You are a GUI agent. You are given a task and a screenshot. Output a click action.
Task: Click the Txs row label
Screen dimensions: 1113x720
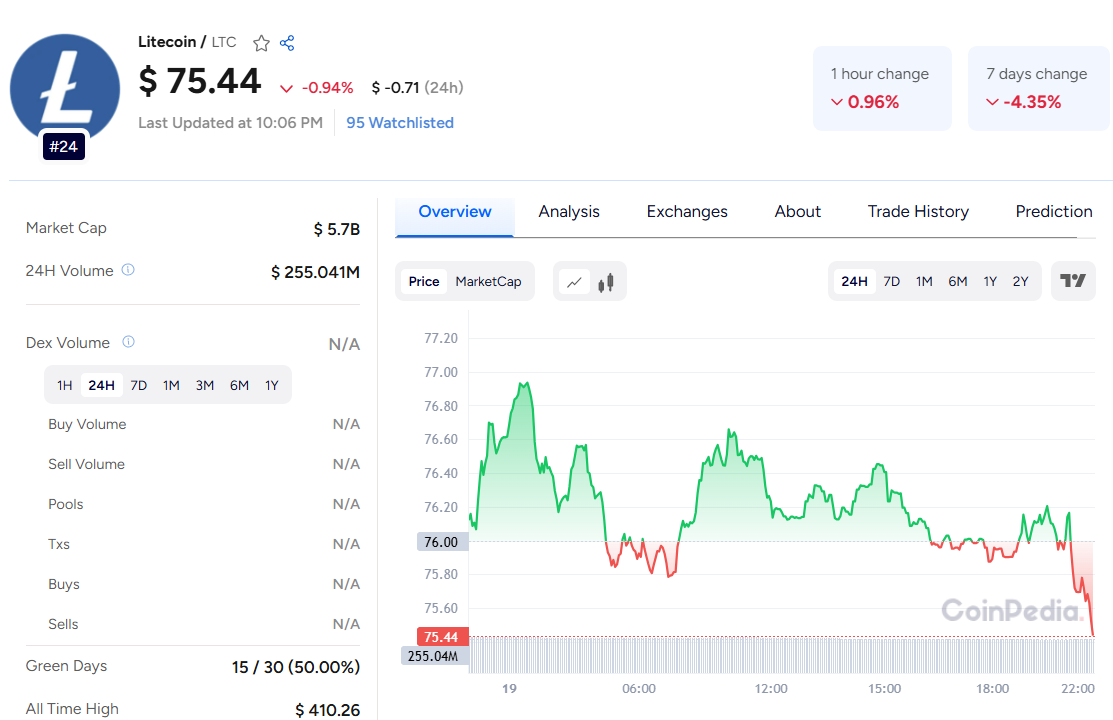pyautogui.click(x=59, y=544)
